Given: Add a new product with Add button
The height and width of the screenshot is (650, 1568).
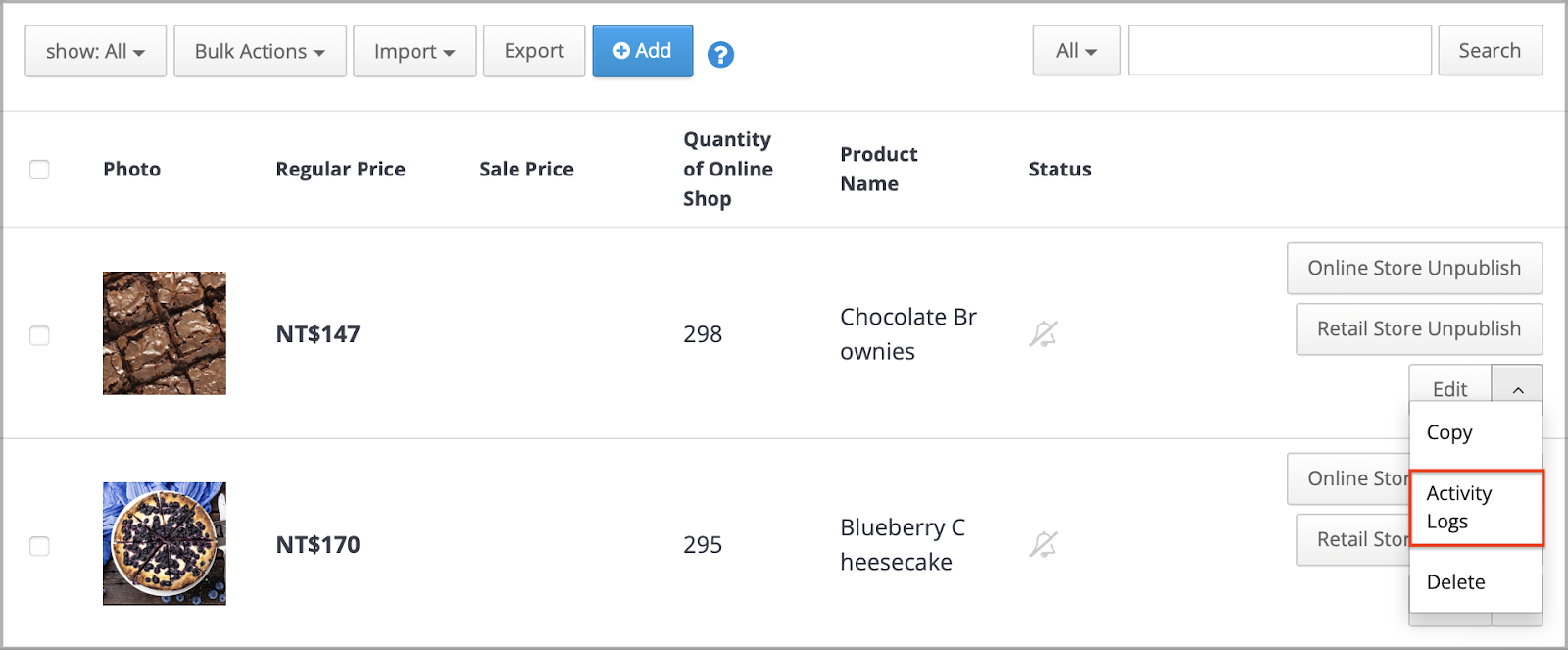Looking at the screenshot, I should (x=643, y=51).
